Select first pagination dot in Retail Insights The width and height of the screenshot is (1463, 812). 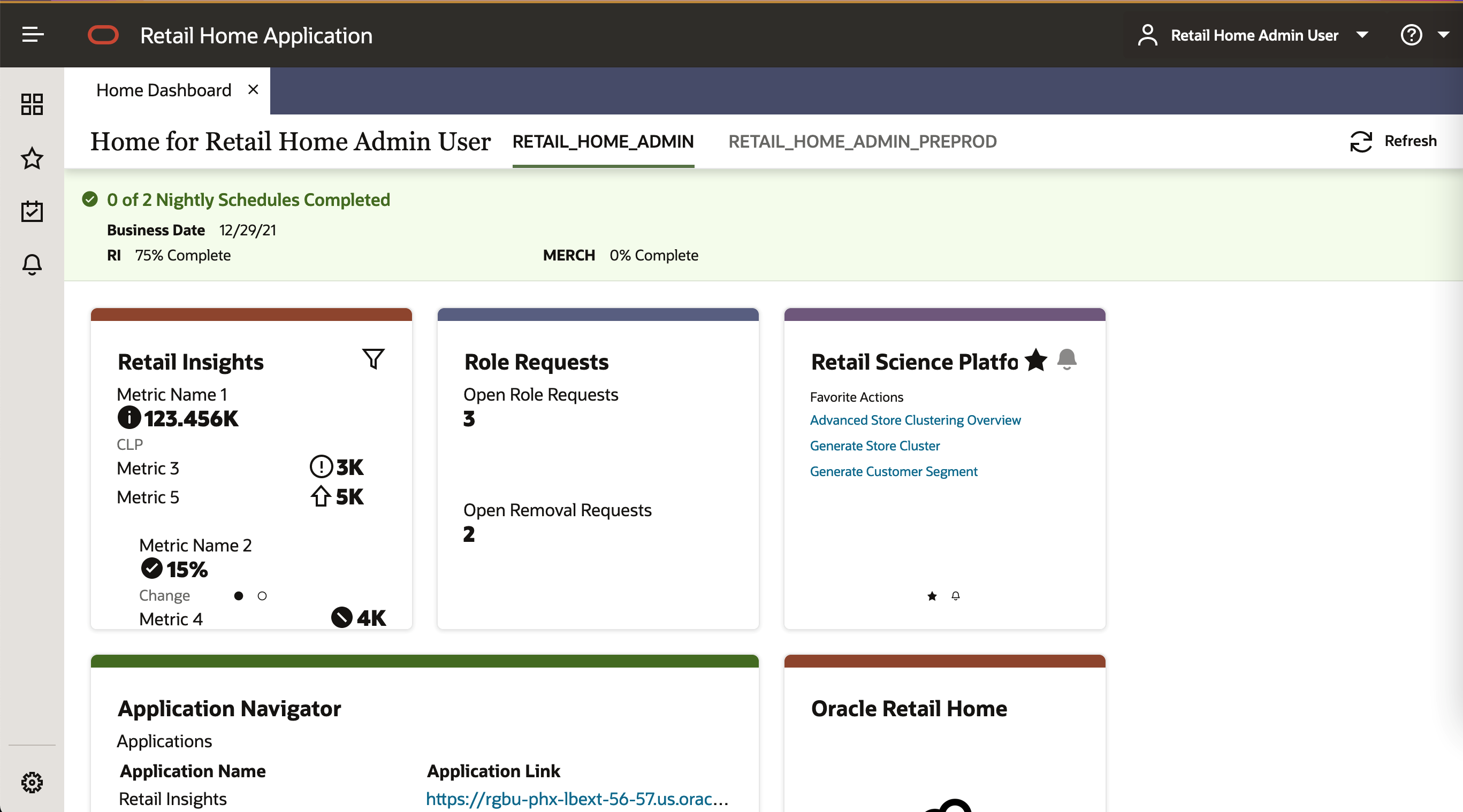239,596
